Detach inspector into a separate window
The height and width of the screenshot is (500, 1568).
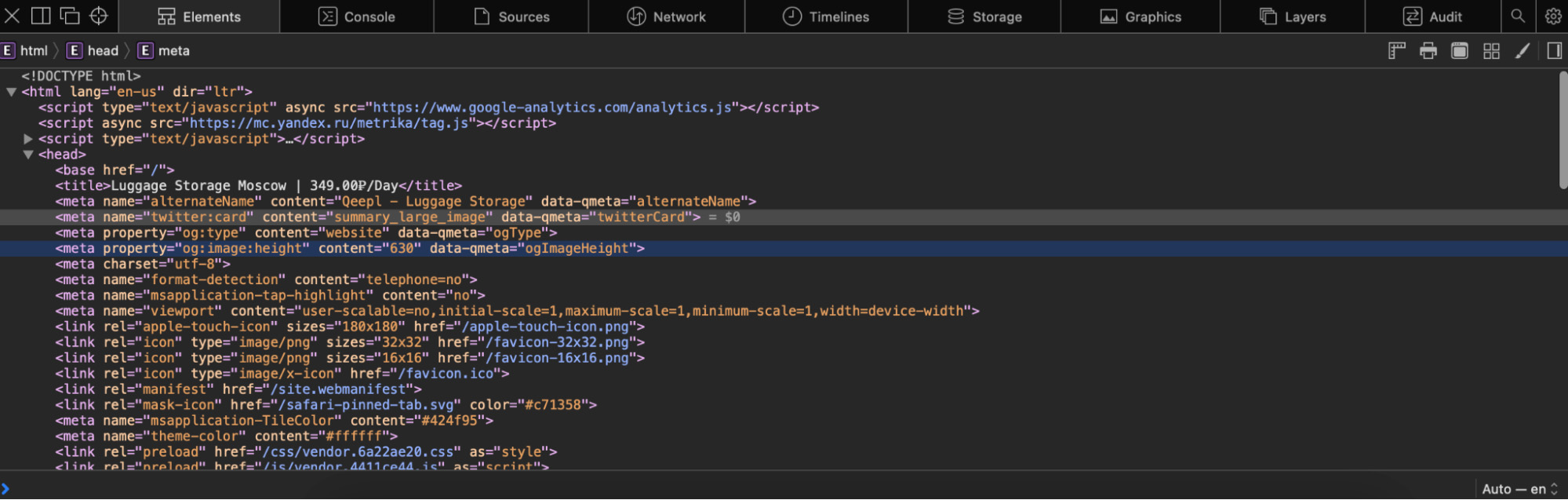click(70, 16)
